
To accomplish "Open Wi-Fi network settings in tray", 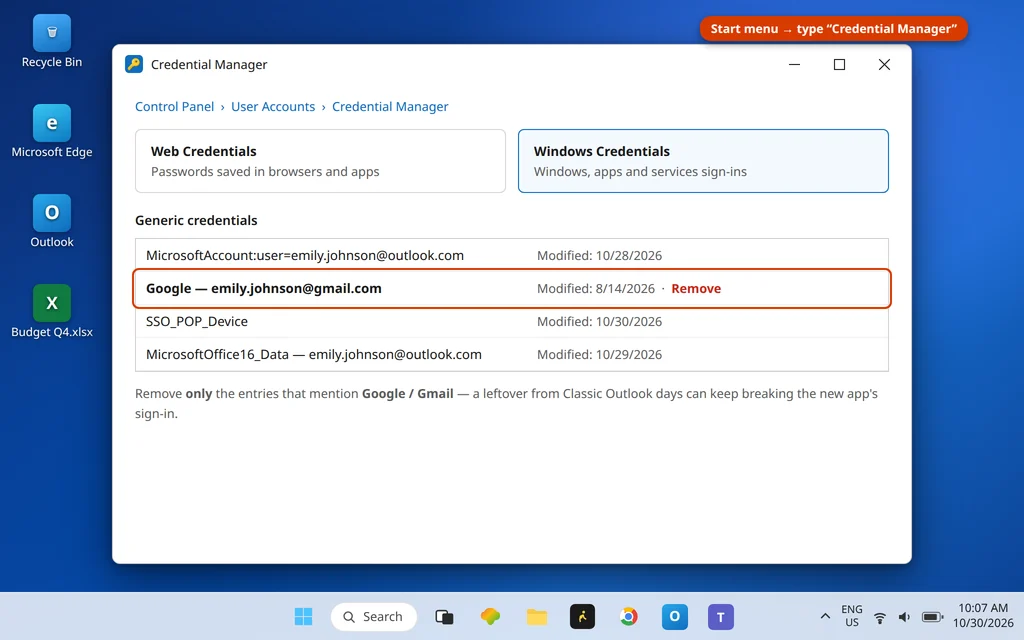I will coord(880,617).
